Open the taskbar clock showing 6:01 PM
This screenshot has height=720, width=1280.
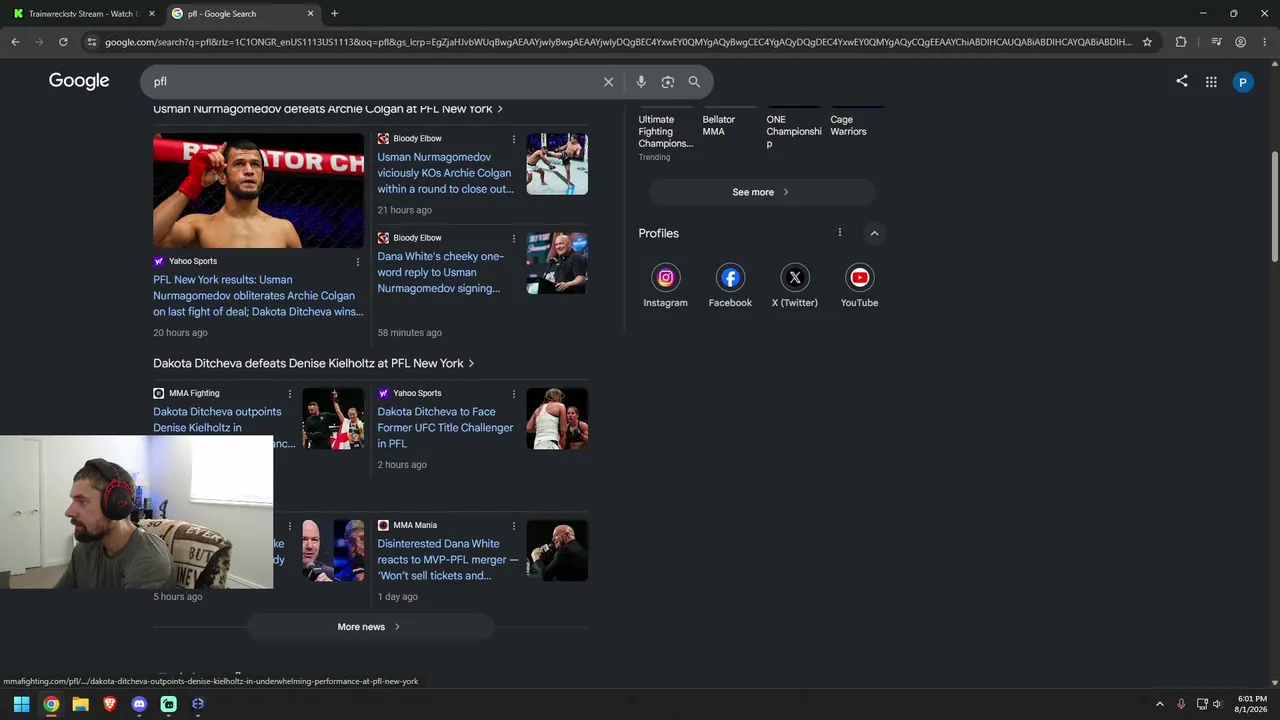[1251, 704]
